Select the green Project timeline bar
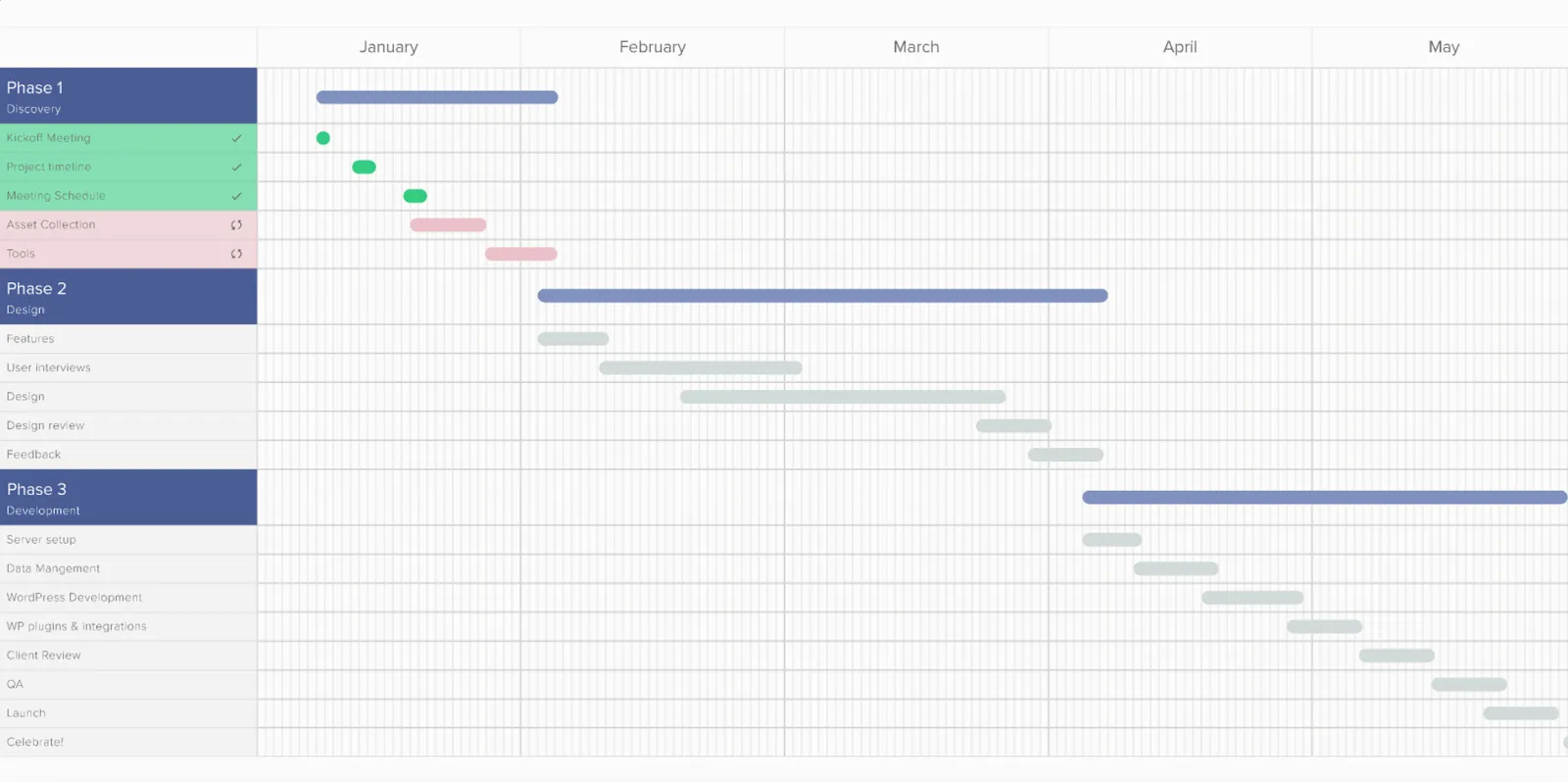 coord(364,168)
